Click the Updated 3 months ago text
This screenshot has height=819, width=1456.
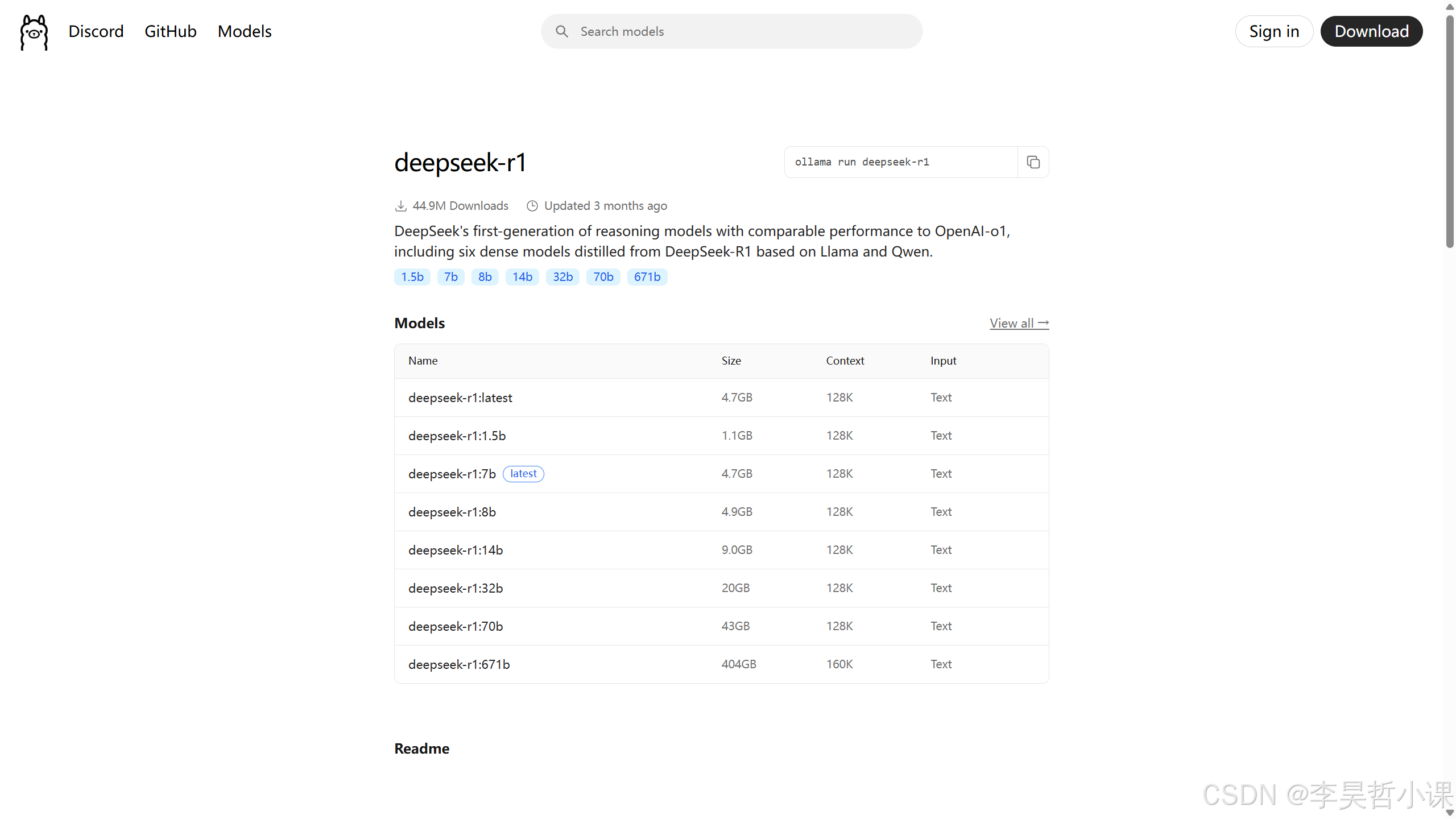coord(605,206)
